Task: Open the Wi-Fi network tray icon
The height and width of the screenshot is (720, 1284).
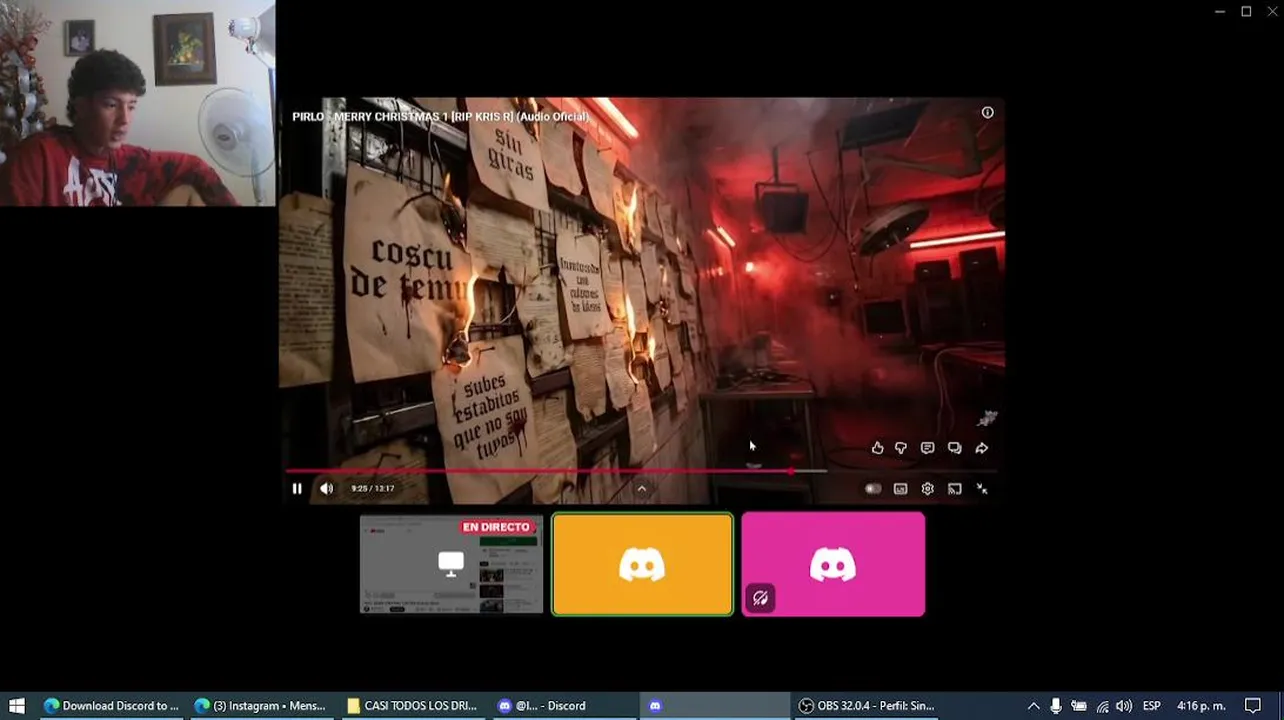Action: pos(1102,706)
